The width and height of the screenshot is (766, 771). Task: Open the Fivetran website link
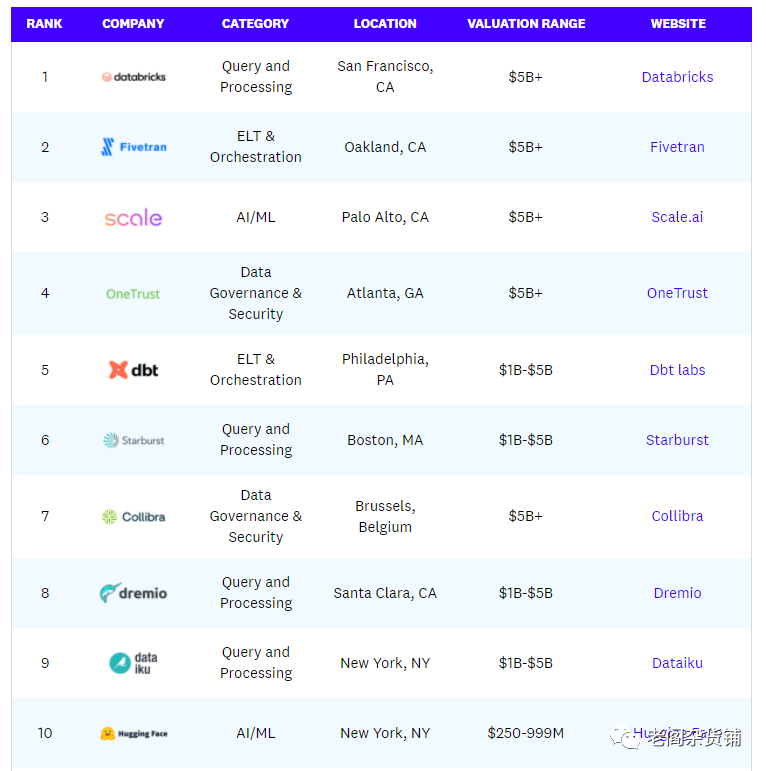pyautogui.click(x=677, y=147)
